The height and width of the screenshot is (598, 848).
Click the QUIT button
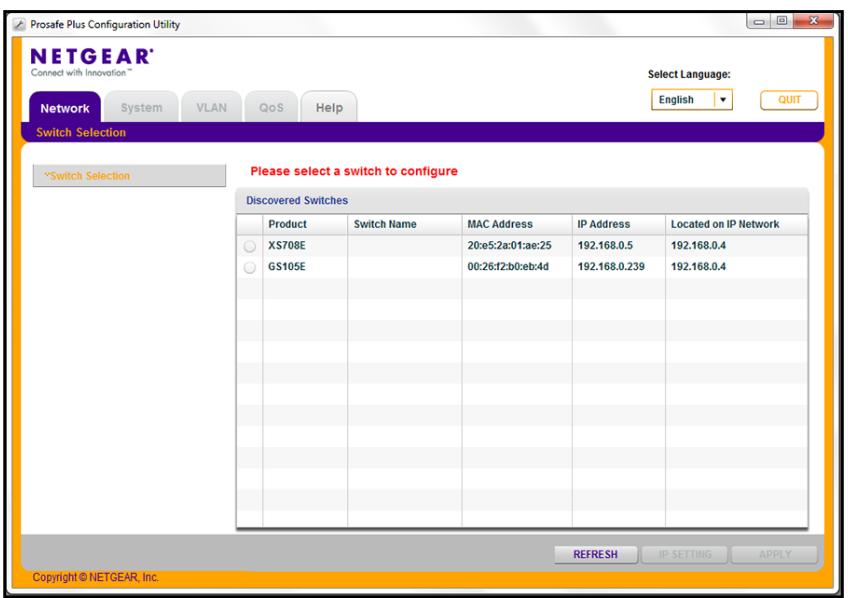[x=789, y=100]
